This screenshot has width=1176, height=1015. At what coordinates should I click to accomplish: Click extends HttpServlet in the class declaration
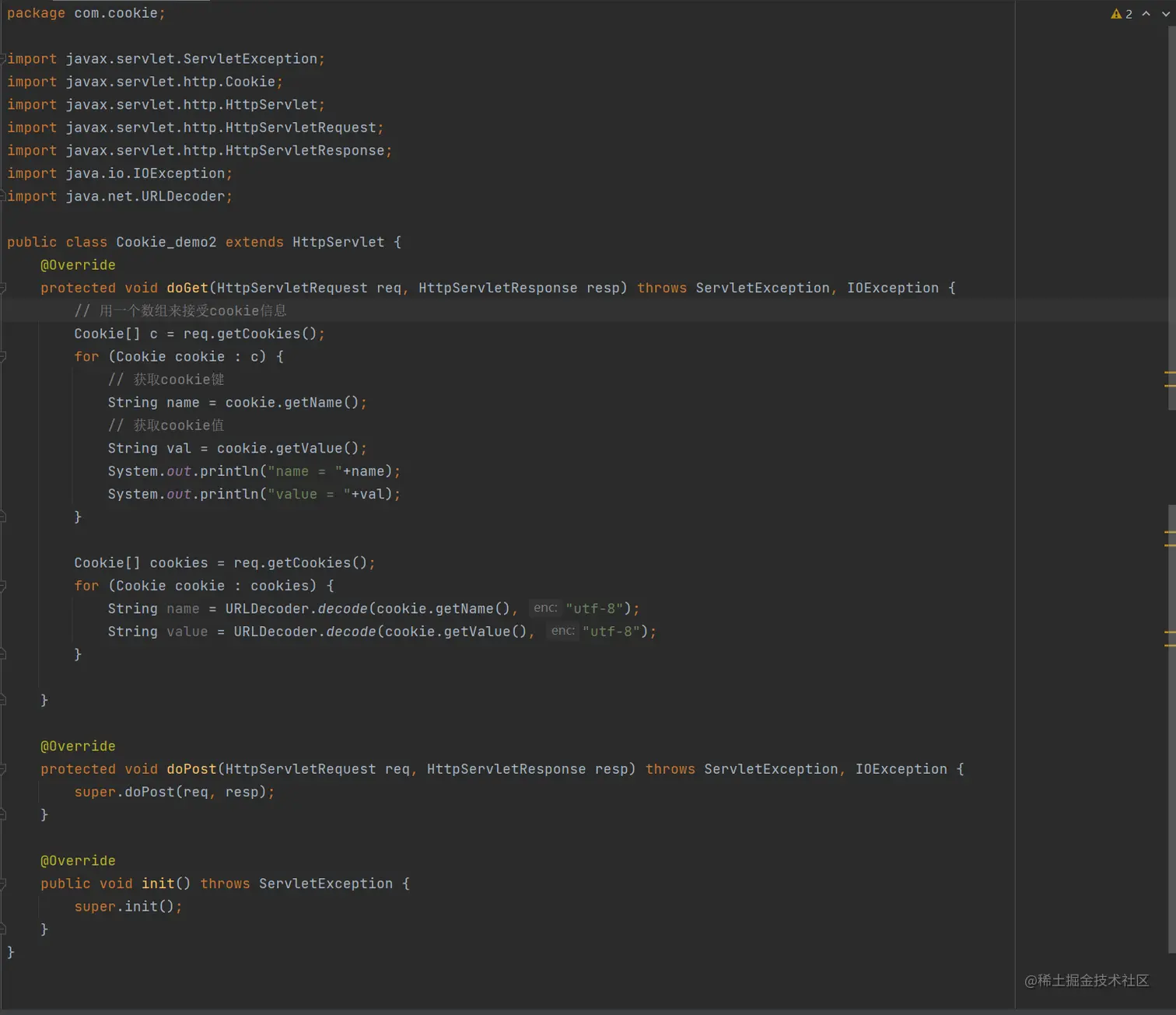click(x=305, y=242)
